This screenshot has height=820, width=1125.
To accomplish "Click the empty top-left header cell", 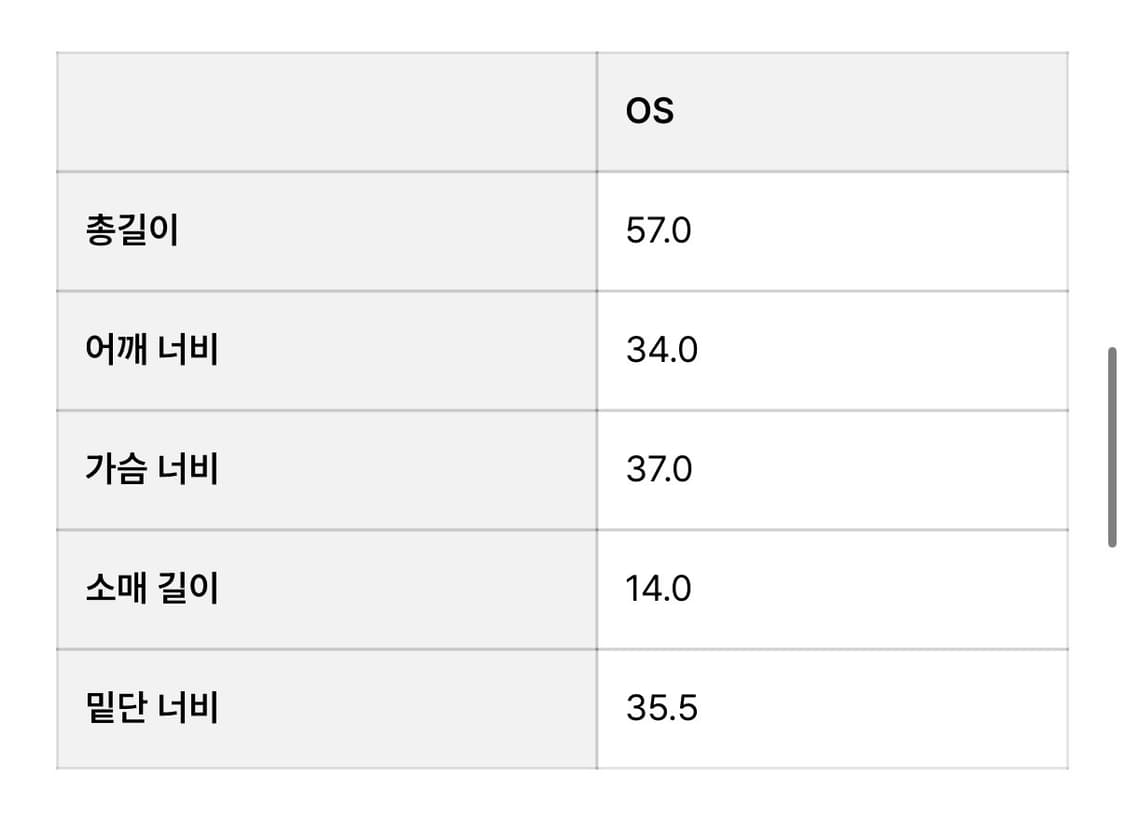I will [326, 112].
